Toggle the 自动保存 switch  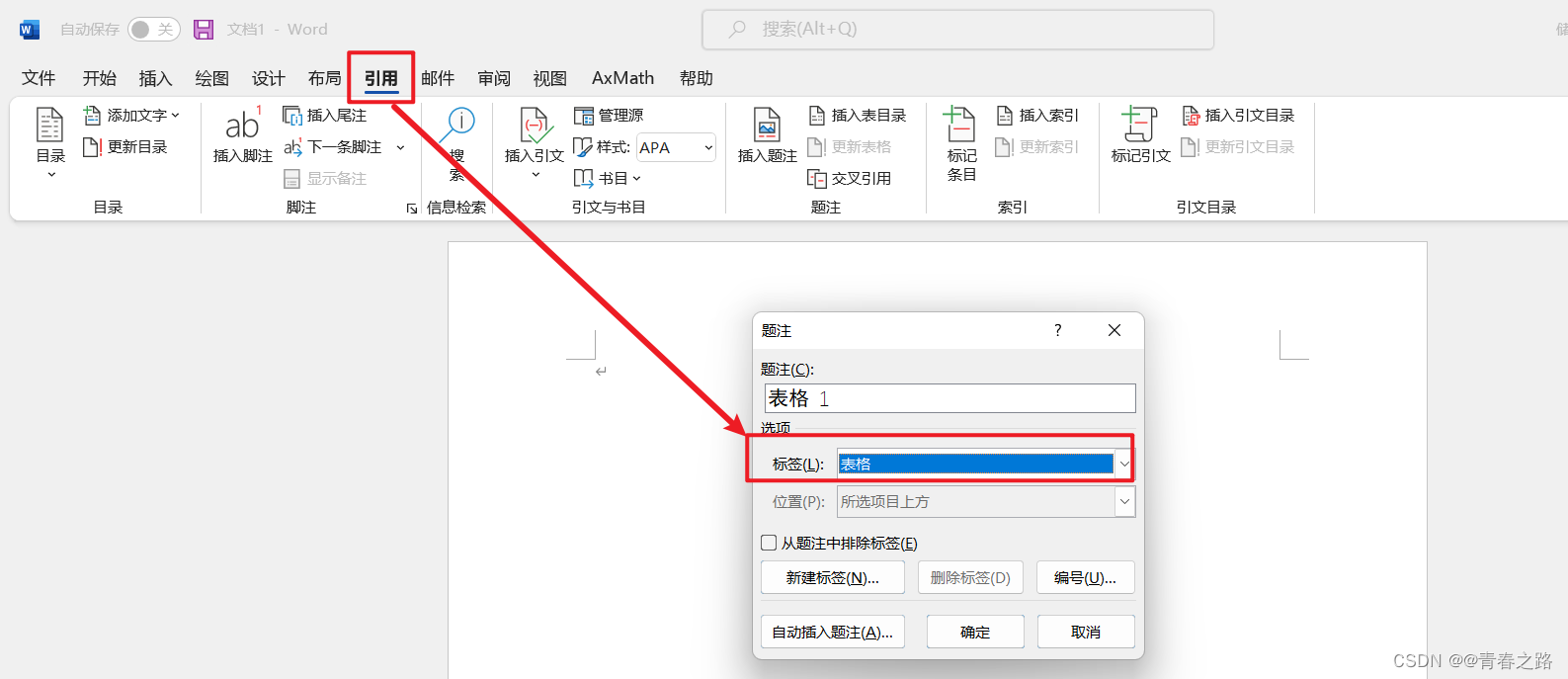[x=153, y=30]
